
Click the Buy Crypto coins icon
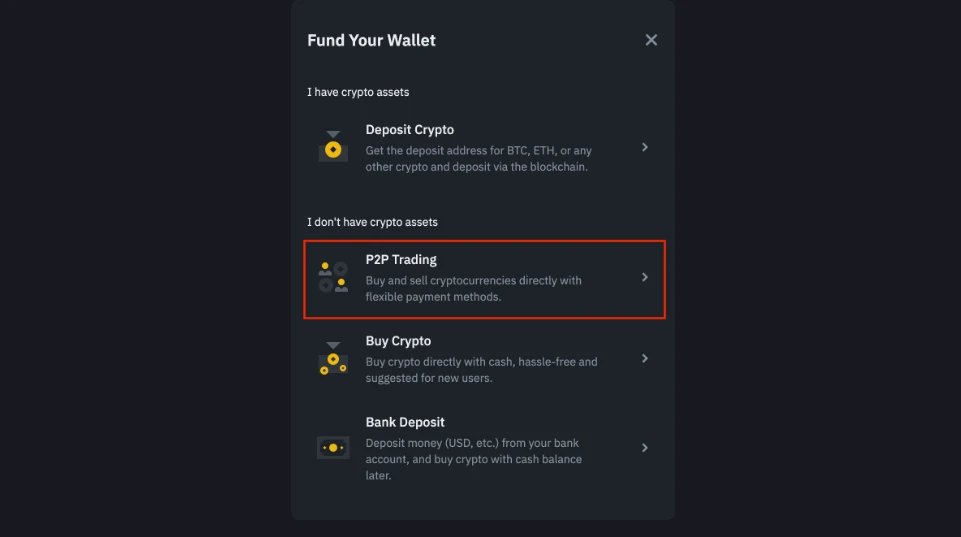333,359
